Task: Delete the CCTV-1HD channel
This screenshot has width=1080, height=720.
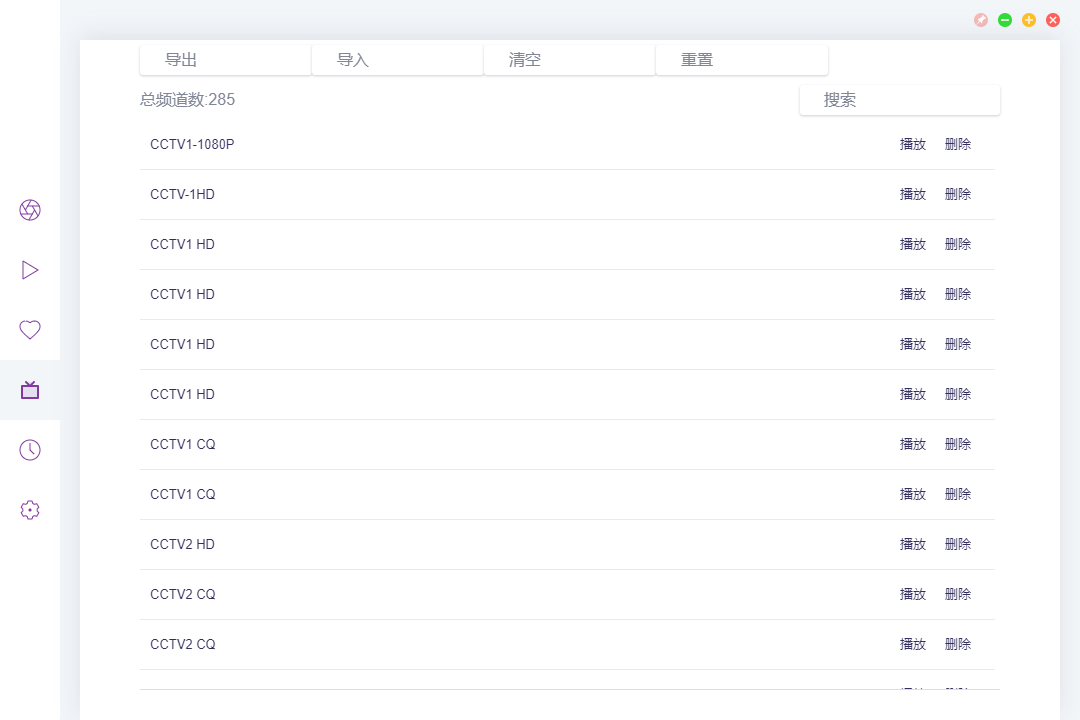Action: (x=957, y=194)
